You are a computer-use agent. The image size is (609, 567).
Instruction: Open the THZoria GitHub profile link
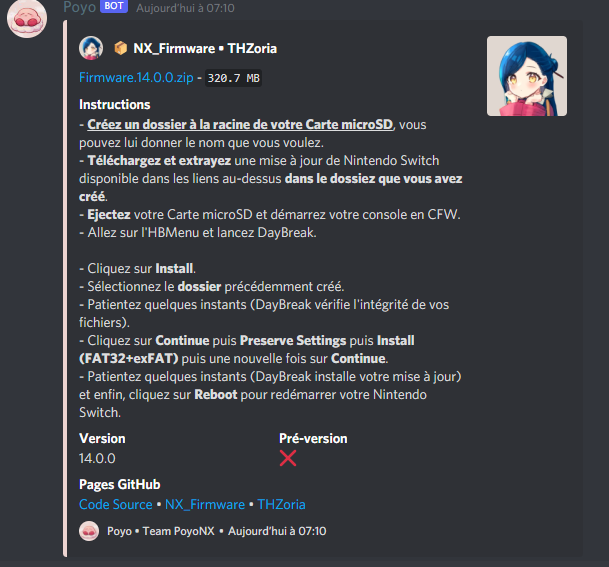click(281, 504)
